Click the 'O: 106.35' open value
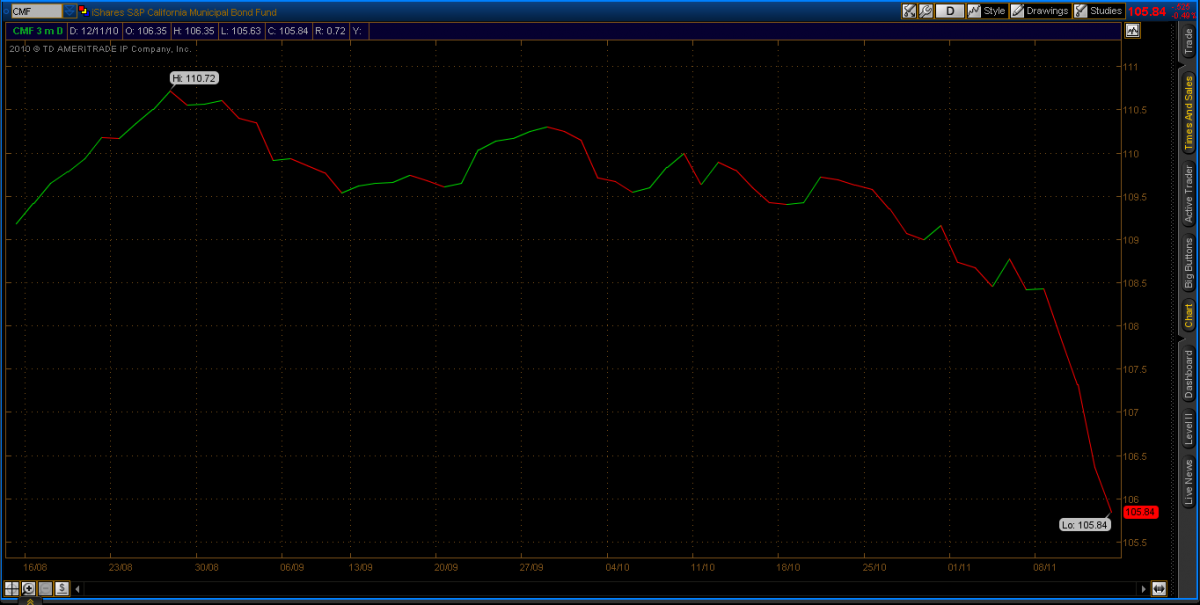The image size is (1200, 605). click(x=147, y=31)
